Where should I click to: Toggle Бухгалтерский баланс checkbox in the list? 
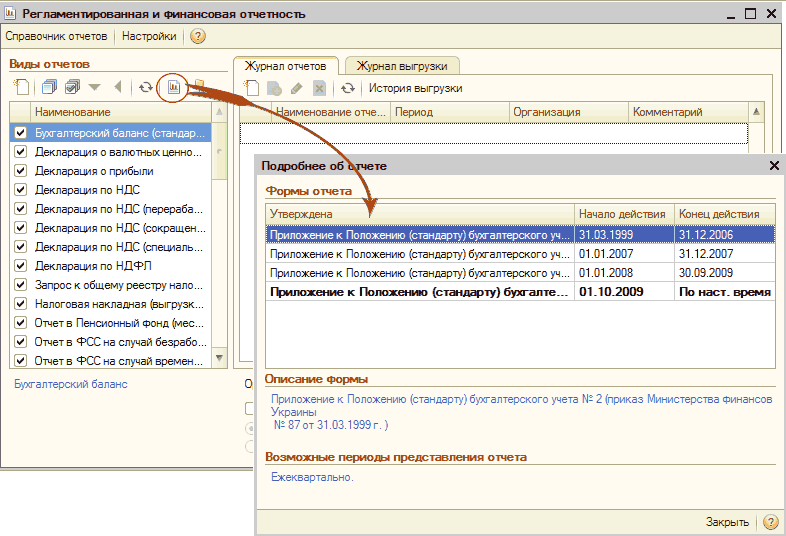20,133
